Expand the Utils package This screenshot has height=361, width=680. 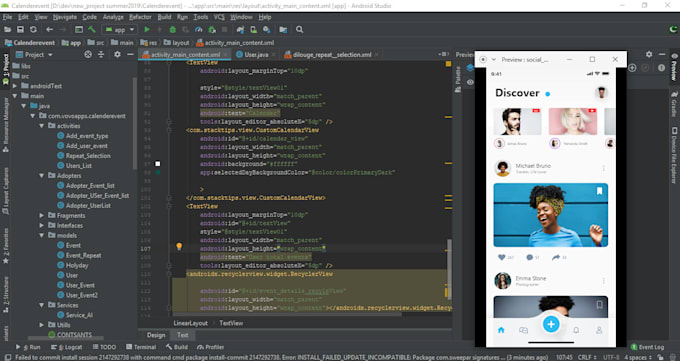pos(42,325)
